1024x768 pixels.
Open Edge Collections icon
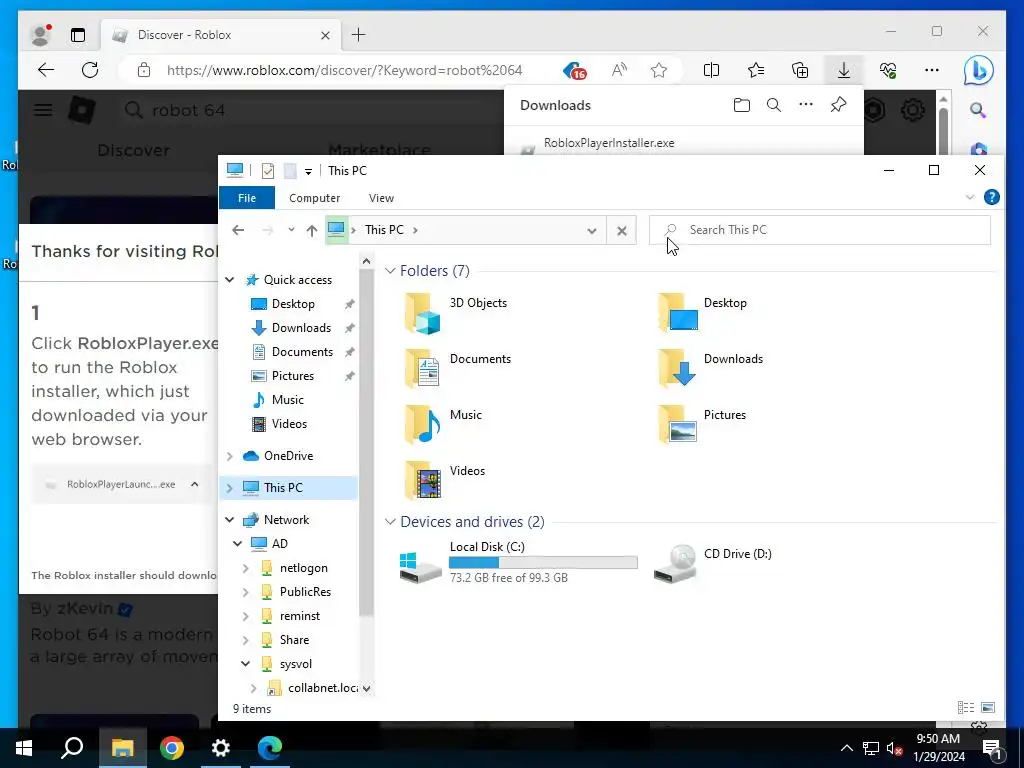800,70
